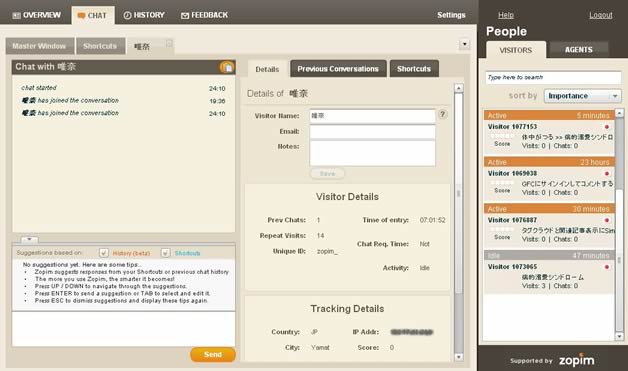Screen dimensions: 628x371
Task: Click red status dot for Visitor 1077153
Action: pos(607,127)
